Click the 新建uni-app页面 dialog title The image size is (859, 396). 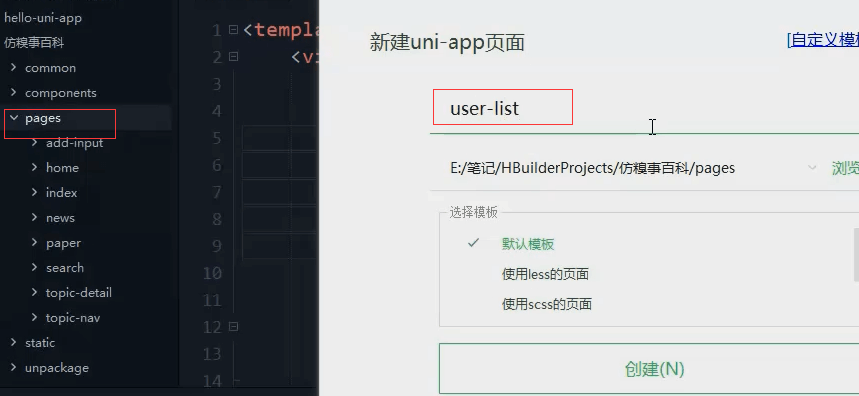coord(447,42)
